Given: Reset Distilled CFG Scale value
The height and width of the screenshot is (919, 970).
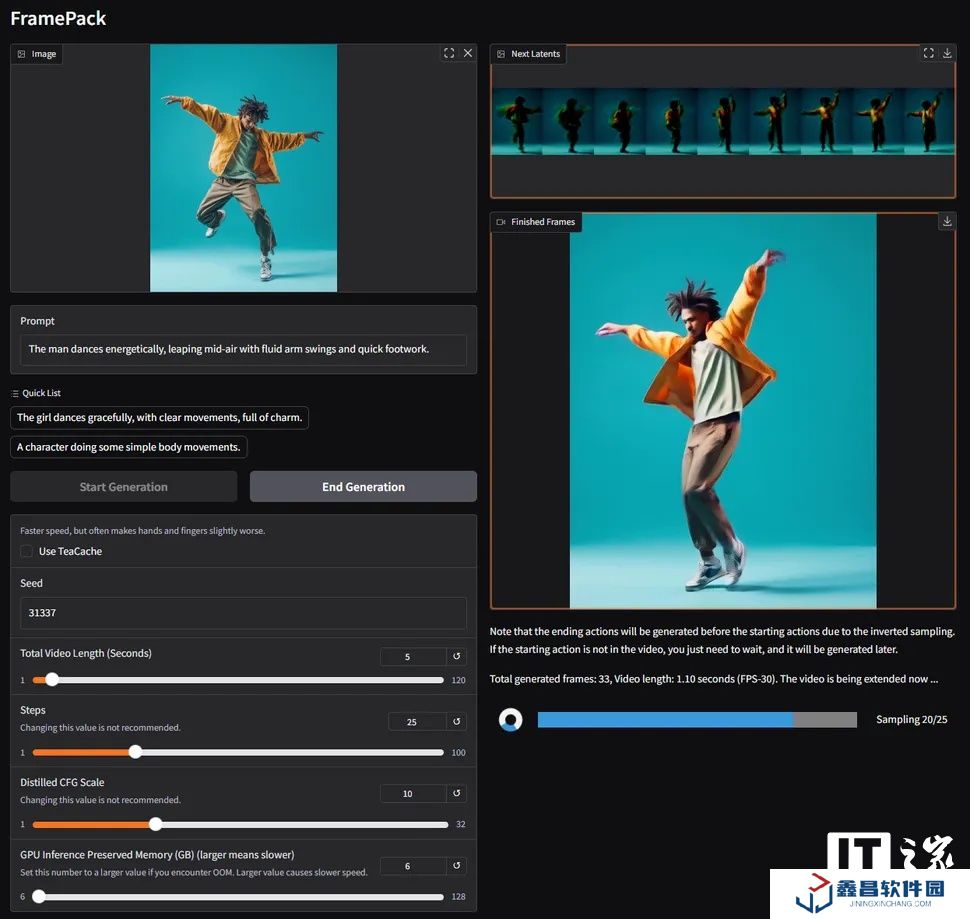Looking at the screenshot, I should click(457, 794).
